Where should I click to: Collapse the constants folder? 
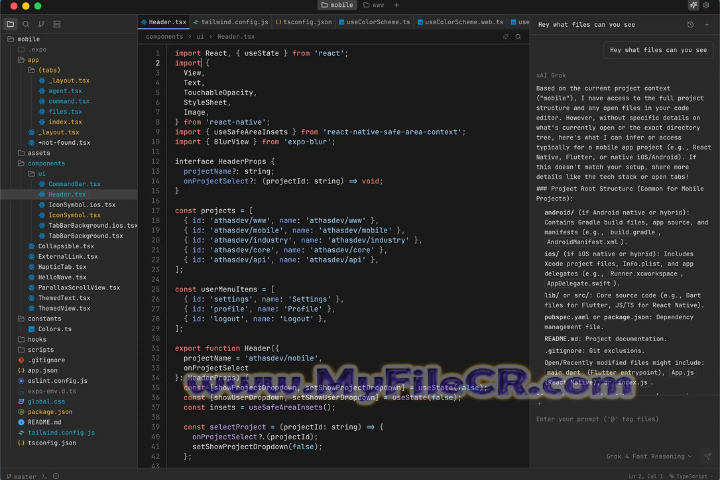(39, 319)
